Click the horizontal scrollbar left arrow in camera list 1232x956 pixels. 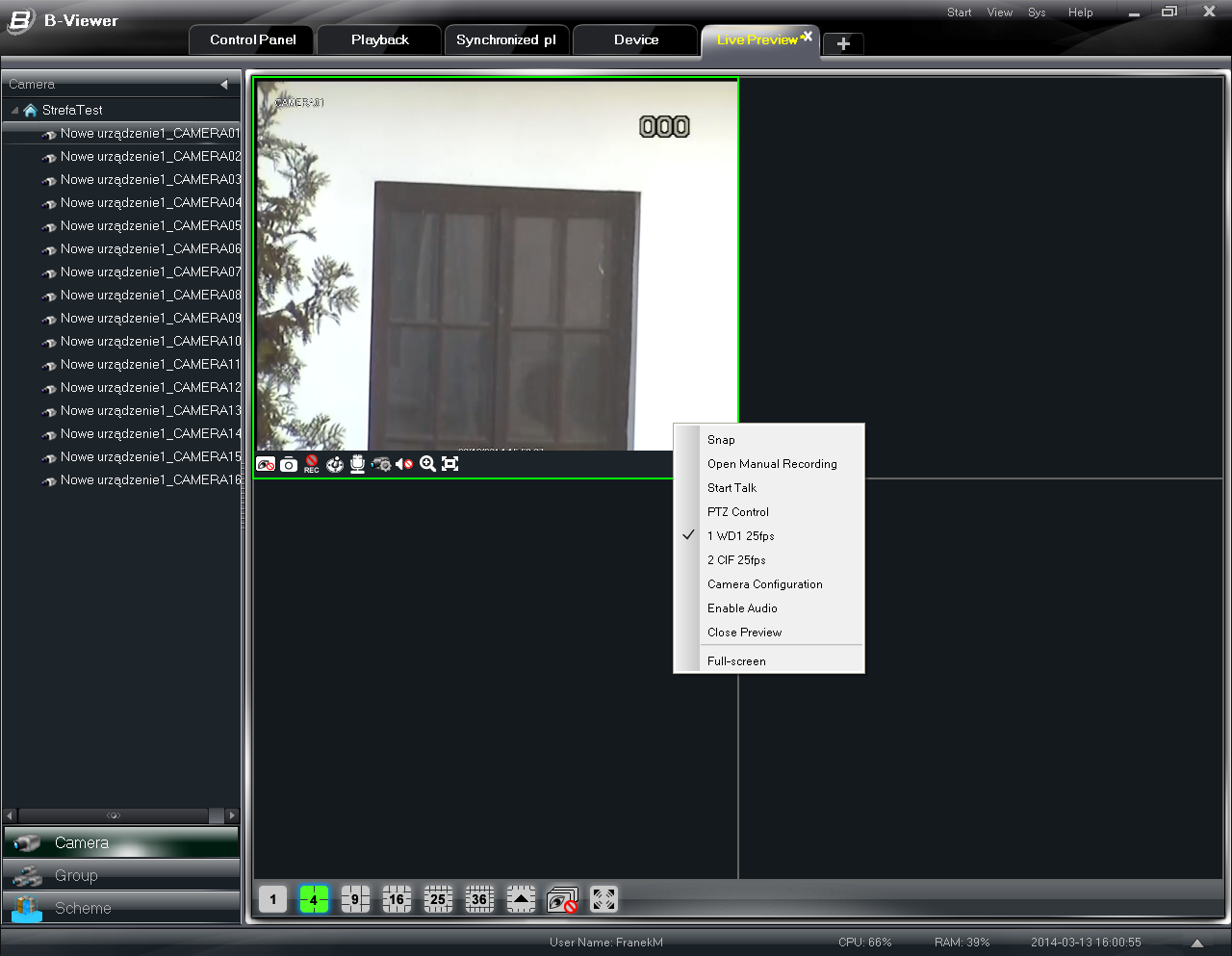[x=11, y=815]
